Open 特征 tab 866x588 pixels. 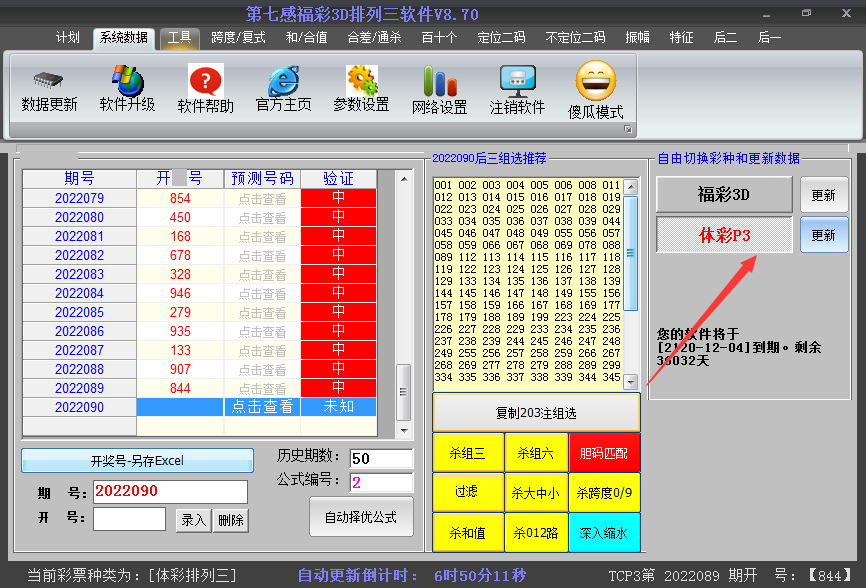(x=681, y=38)
